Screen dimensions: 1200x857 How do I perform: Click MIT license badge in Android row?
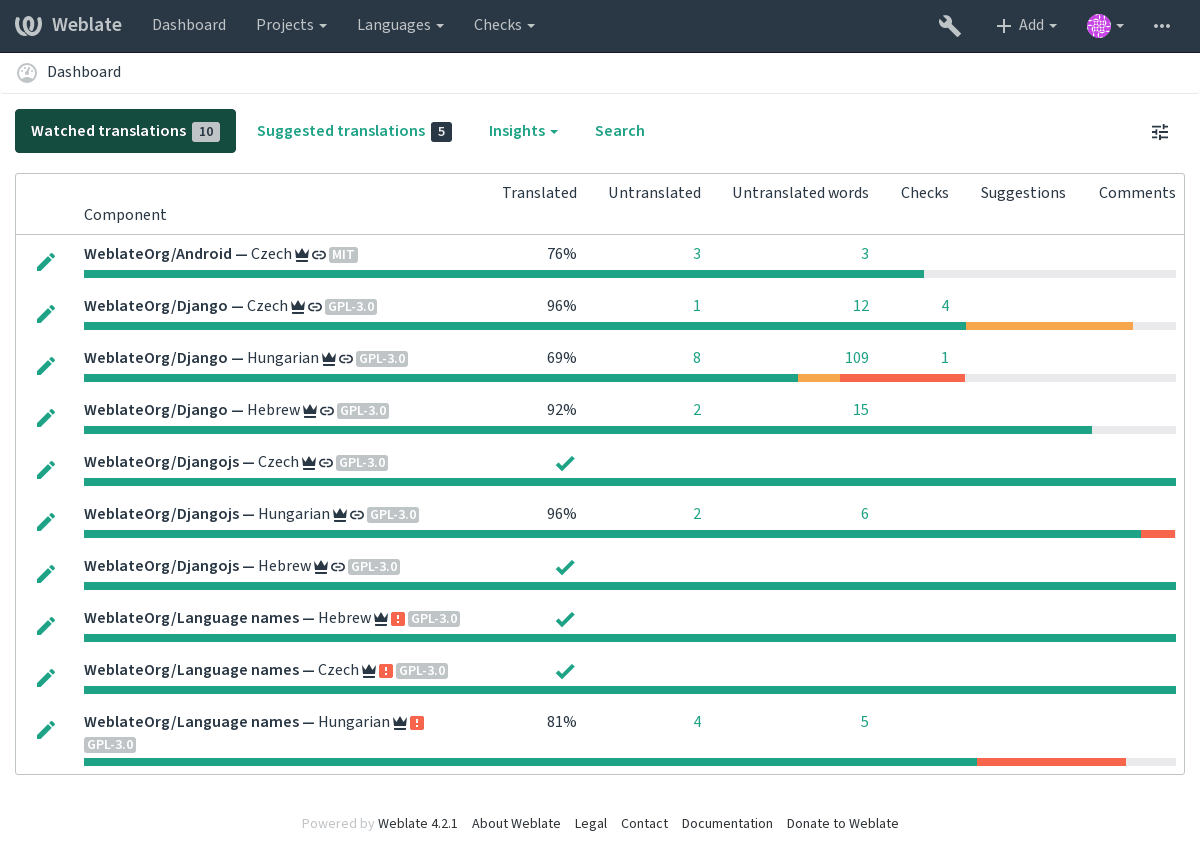click(343, 255)
